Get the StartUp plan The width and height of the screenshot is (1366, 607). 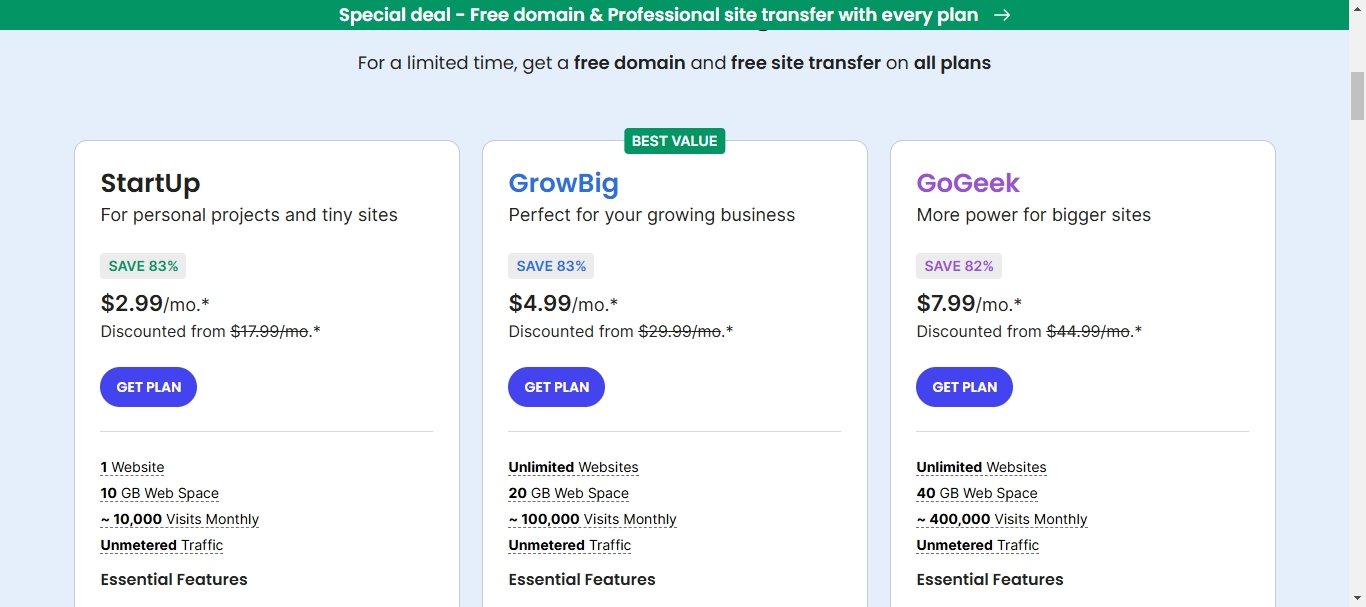point(148,387)
